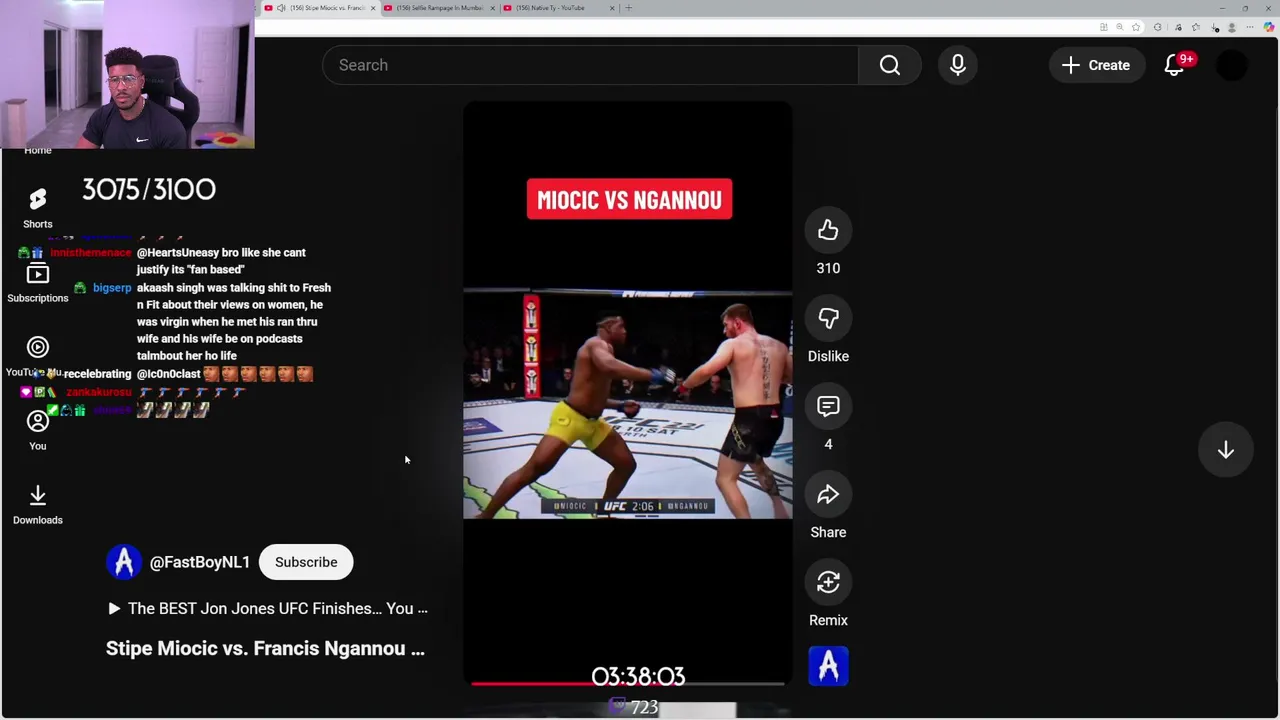Add page to favorites star icon
Screen dimensions: 1280x720
pyautogui.click(x=1138, y=27)
